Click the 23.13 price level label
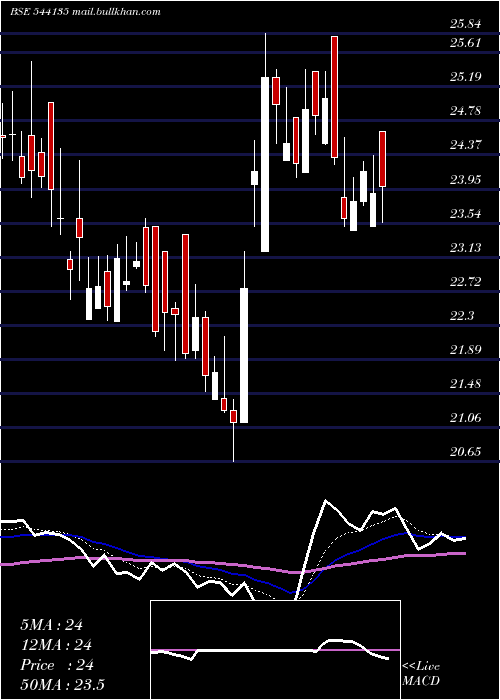 pyautogui.click(x=466, y=247)
